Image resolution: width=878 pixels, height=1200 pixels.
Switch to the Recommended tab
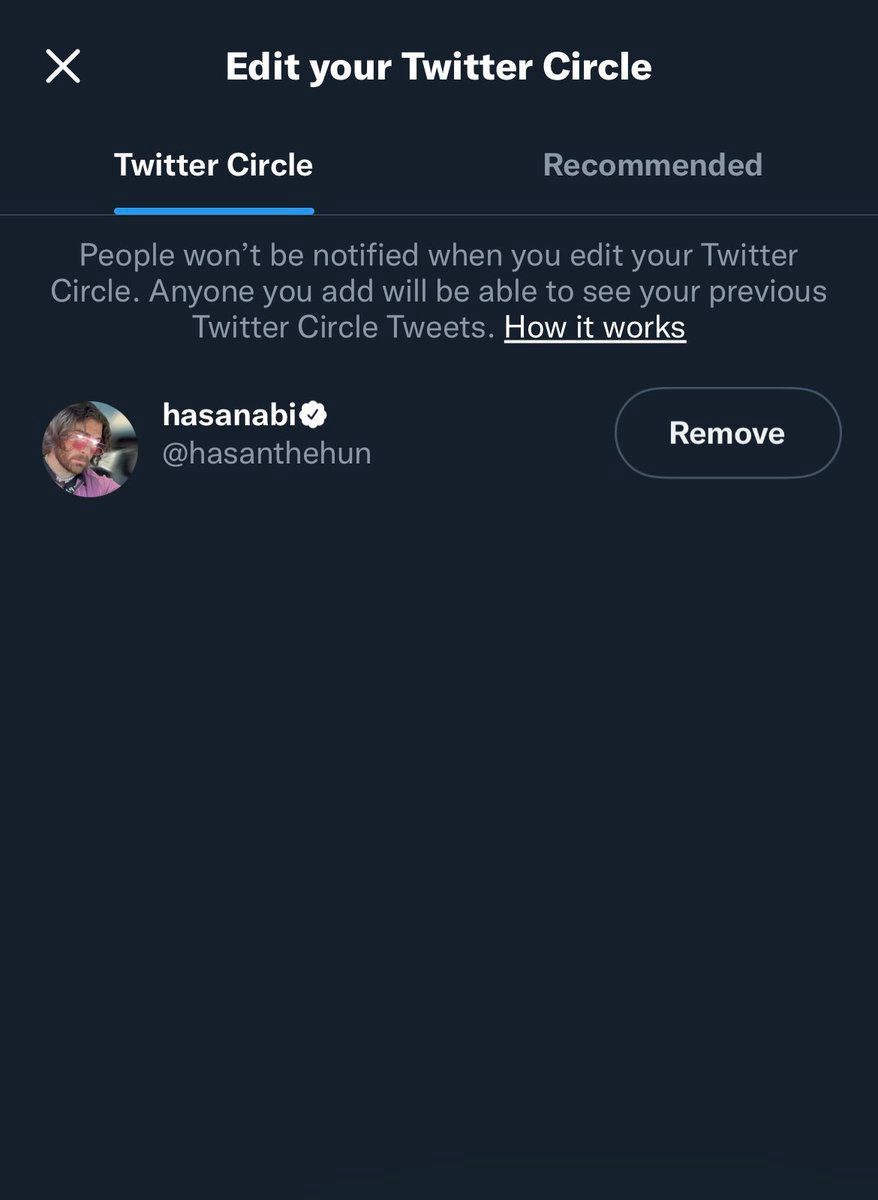tap(652, 165)
